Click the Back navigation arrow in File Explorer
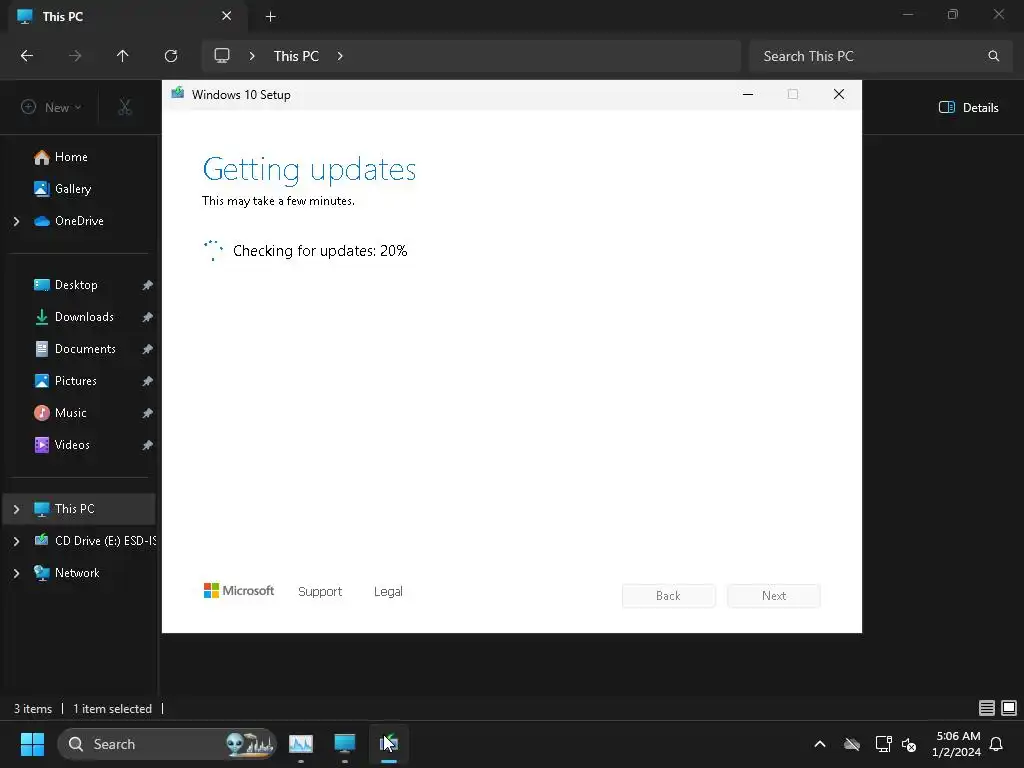Viewport: 1024px width, 768px height. click(x=27, y=56)
